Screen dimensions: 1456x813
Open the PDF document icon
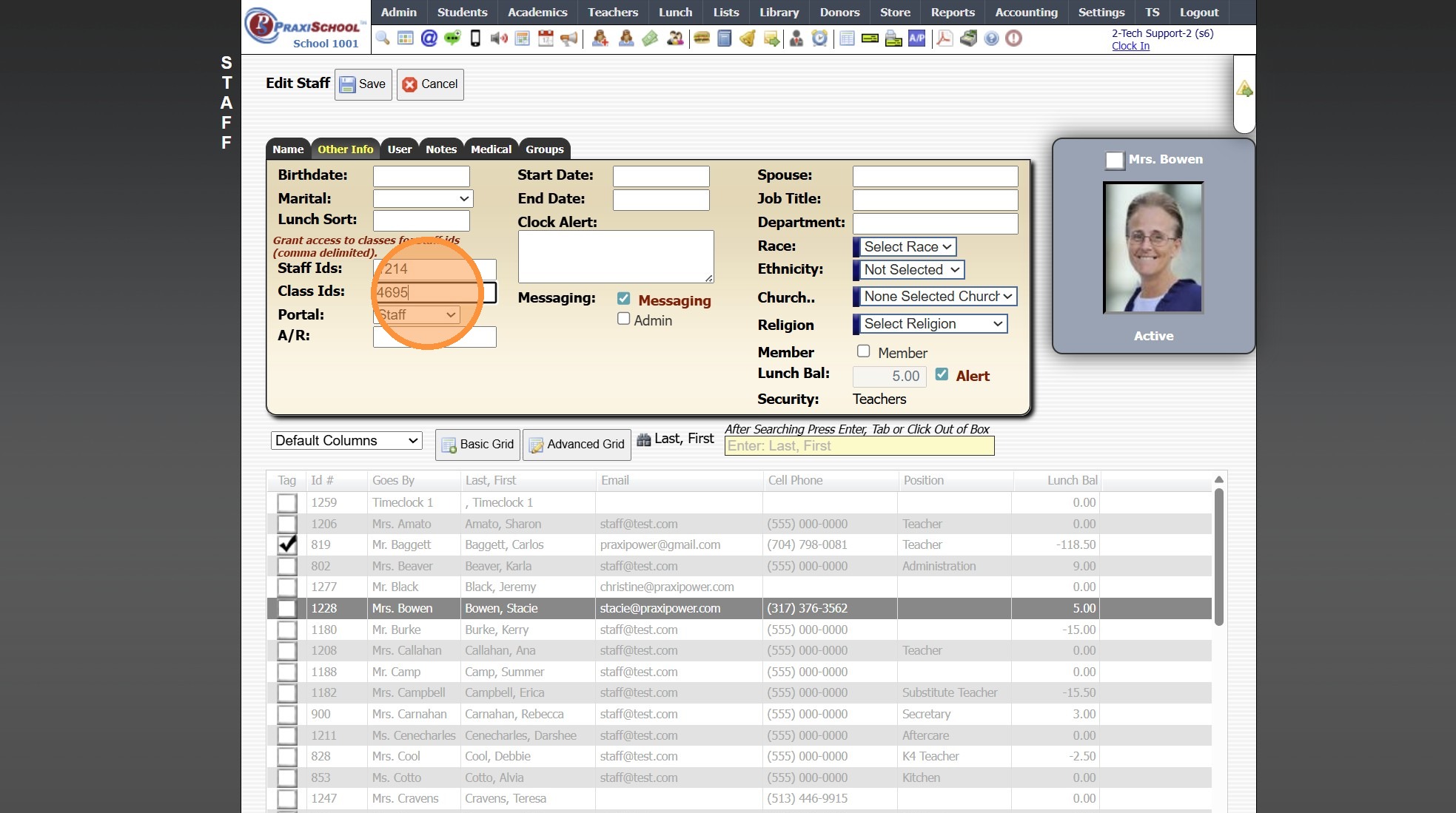944,38
